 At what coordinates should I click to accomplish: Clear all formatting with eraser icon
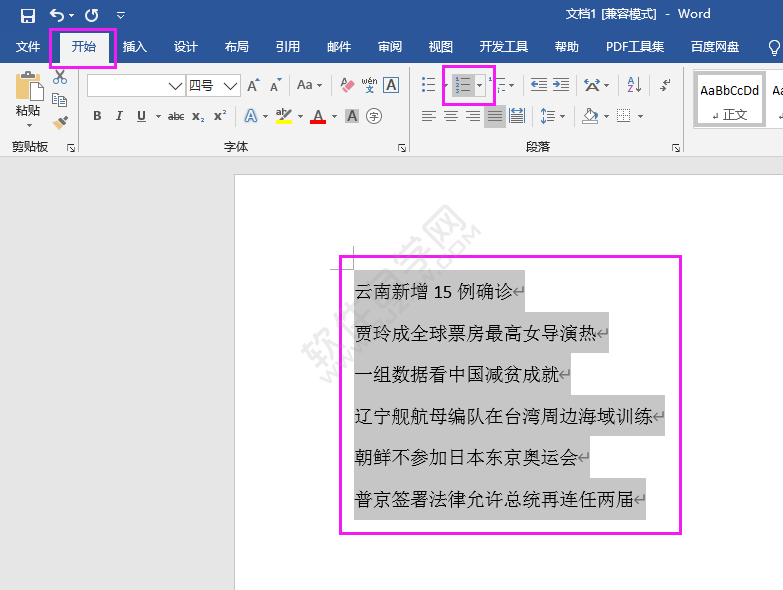point(347,85)
